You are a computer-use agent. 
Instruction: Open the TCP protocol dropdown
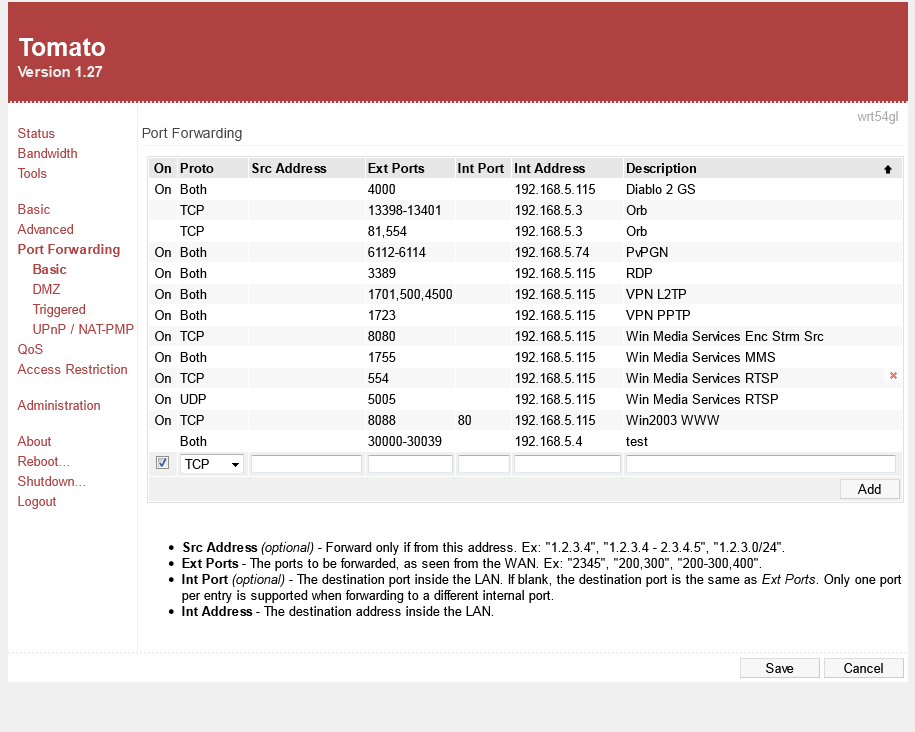point(212,464)
